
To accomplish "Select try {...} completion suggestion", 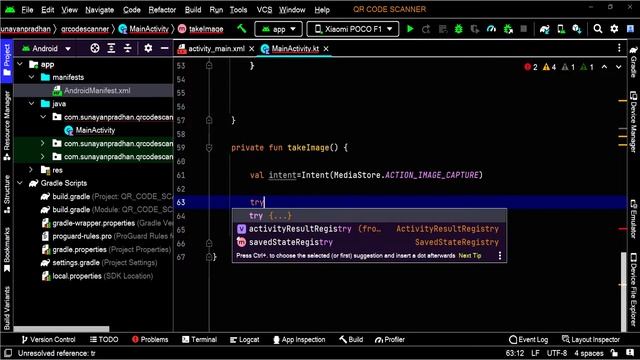I will 369,216.
